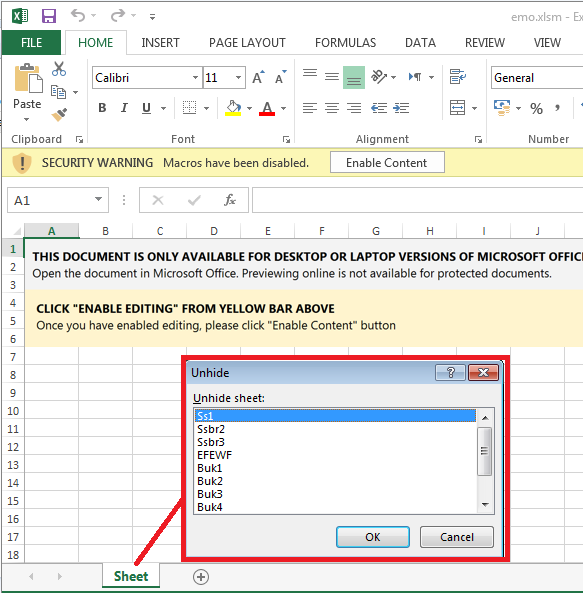Apply red font color
This screenshot has width=584, height=593.
[267, 108]
